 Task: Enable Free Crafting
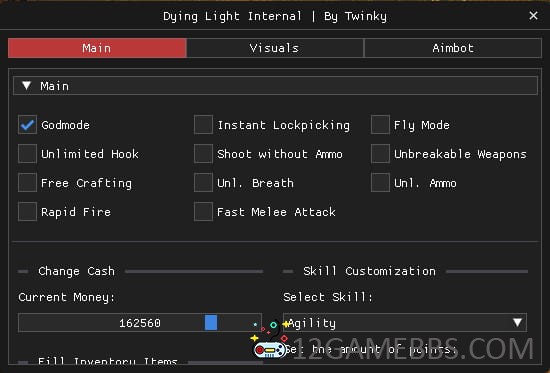[27, 182]
